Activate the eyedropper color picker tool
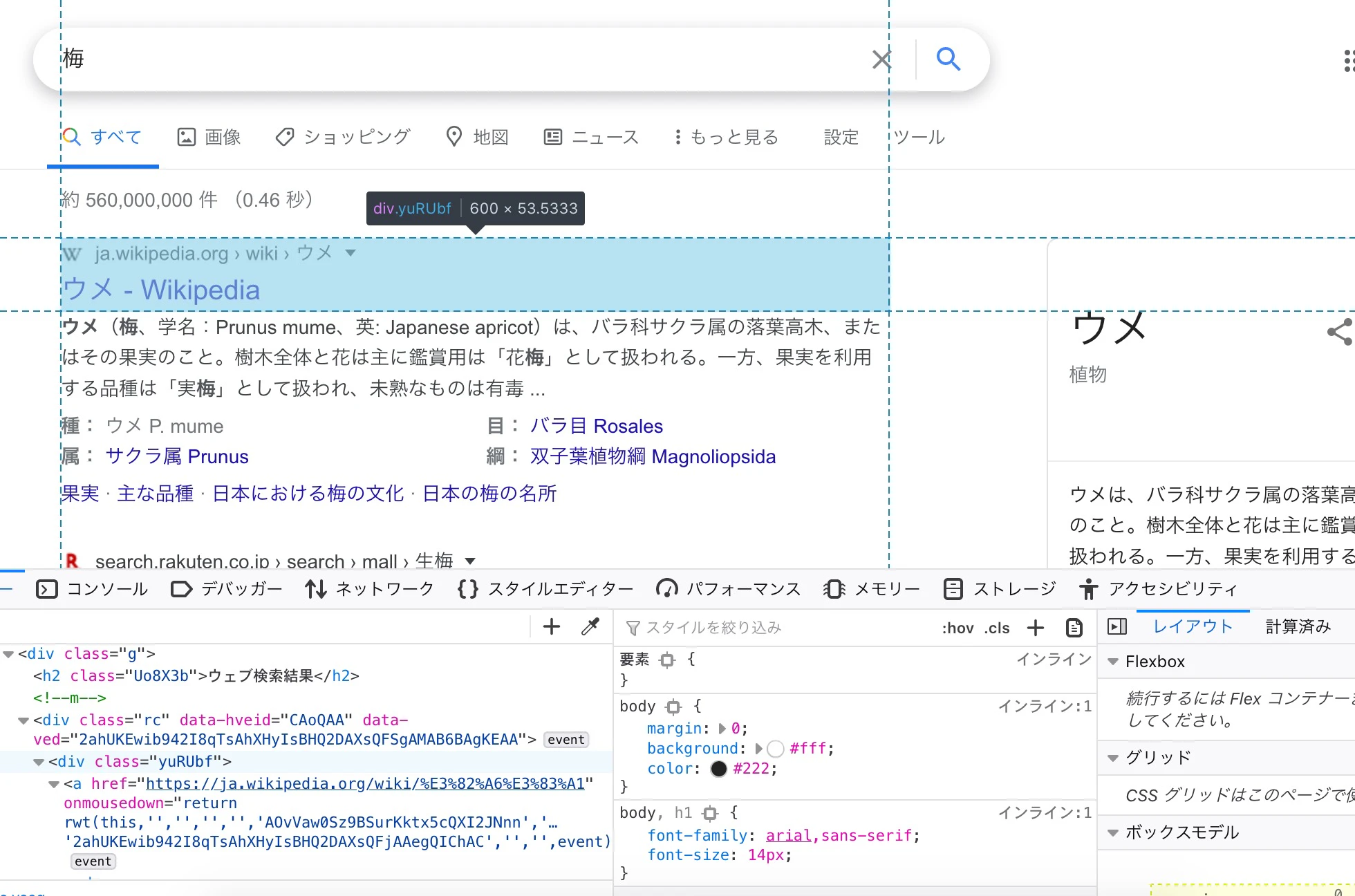 (x=590, y=627)
